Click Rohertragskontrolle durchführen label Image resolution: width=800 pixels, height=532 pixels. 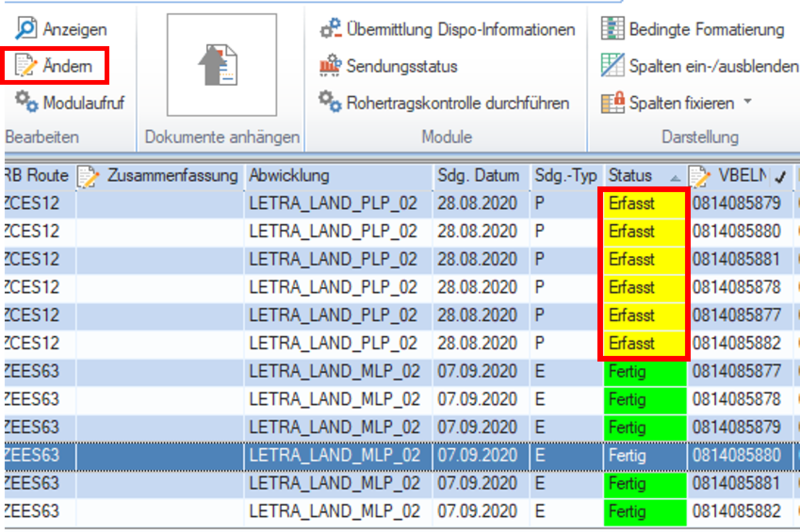click(x=458, y=103)
